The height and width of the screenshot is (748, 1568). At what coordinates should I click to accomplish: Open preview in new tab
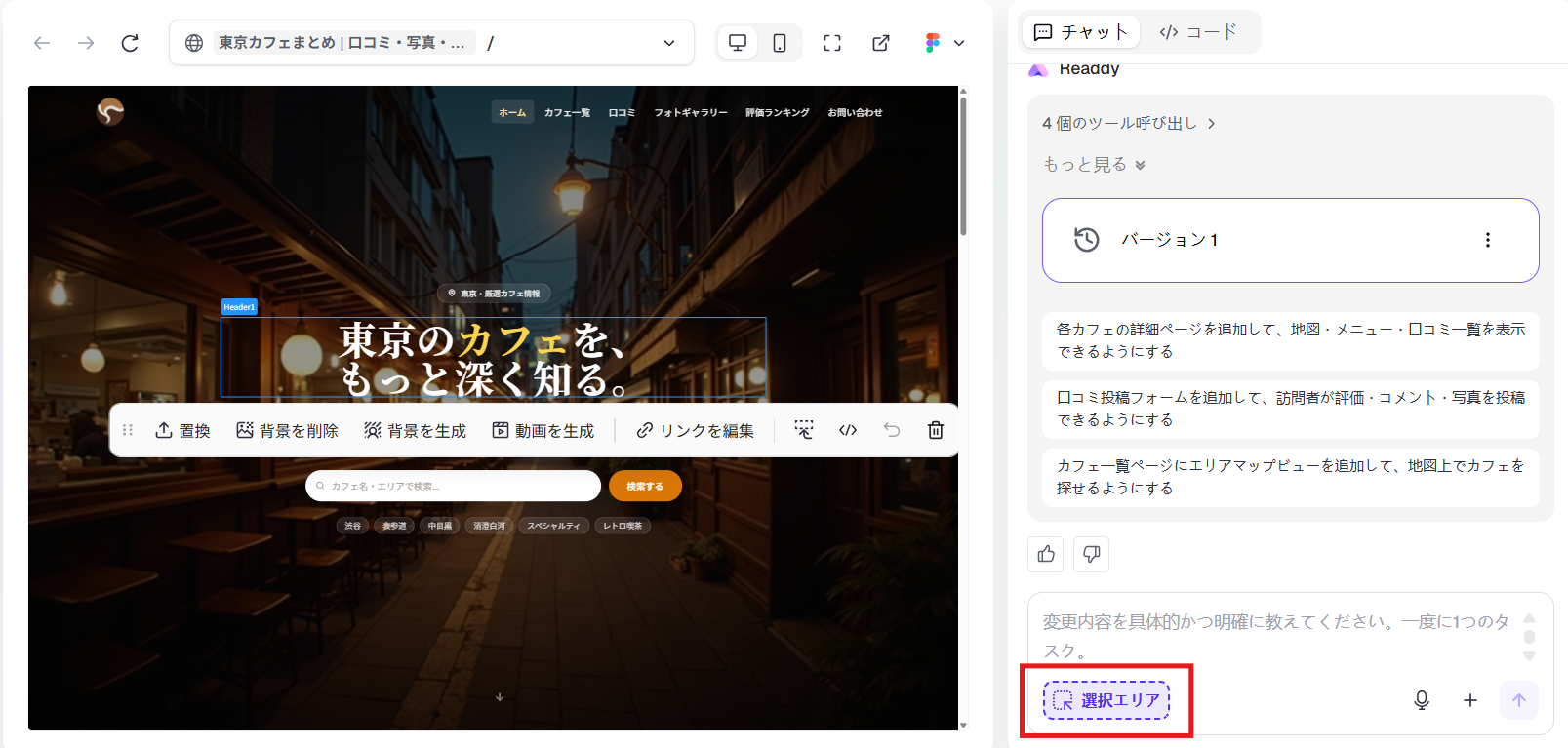click(x=881, y=43)
